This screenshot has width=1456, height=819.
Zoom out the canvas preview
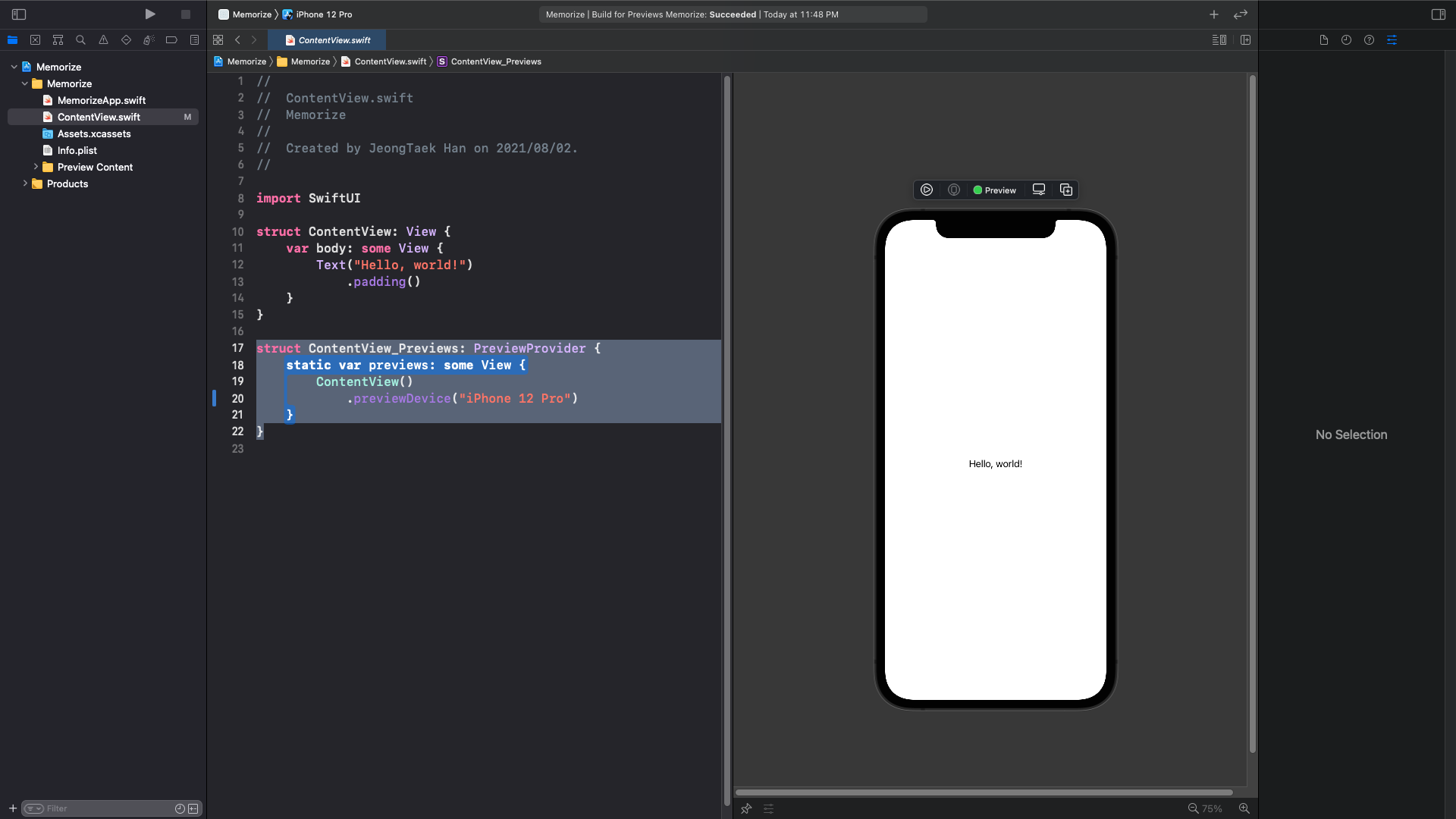point(1193,808)
